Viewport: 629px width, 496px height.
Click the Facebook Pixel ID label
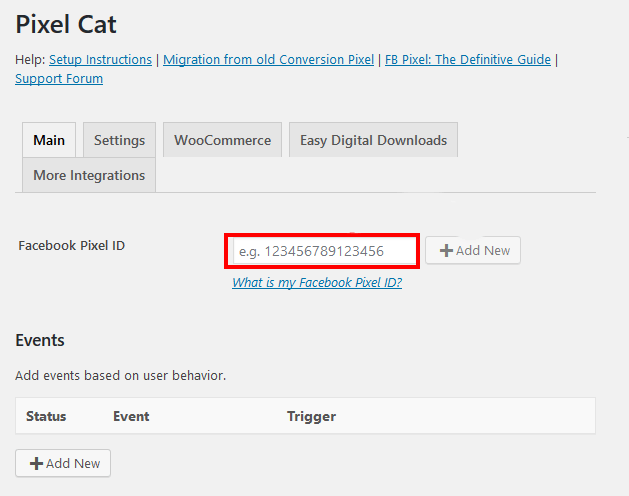(x=71, y=246)
